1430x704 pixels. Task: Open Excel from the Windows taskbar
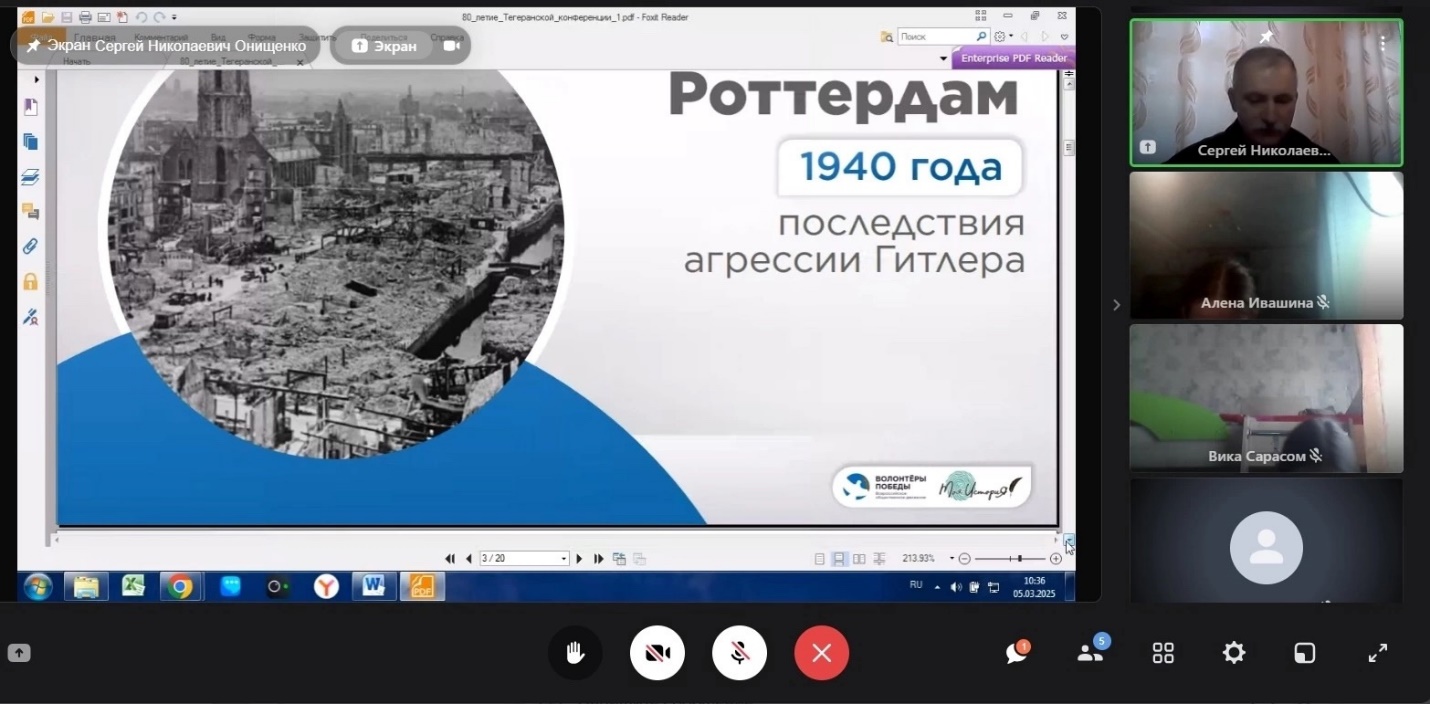pyautogui.click(x=134, y=586)
